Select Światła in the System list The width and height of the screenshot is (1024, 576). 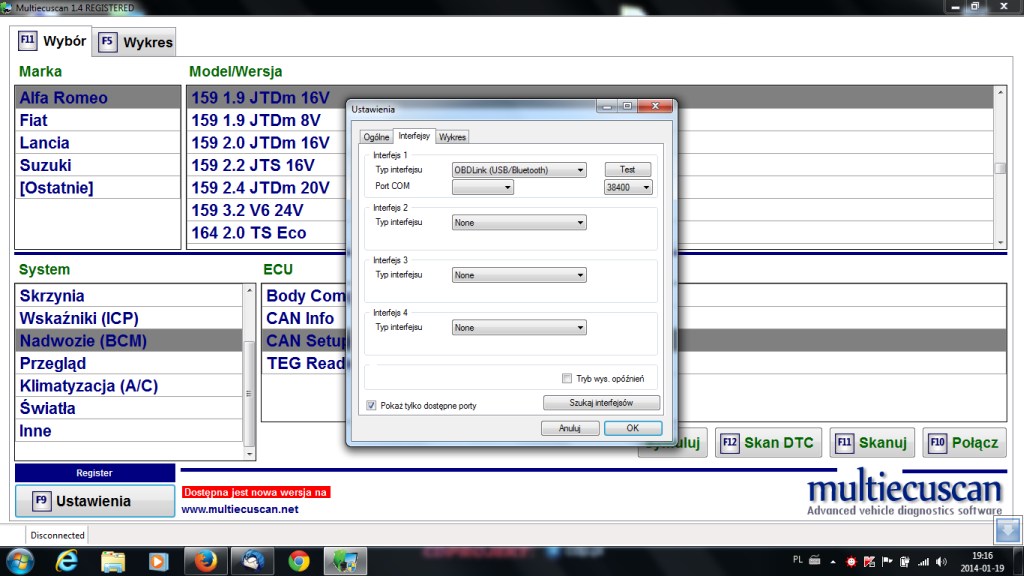[129, 408]
